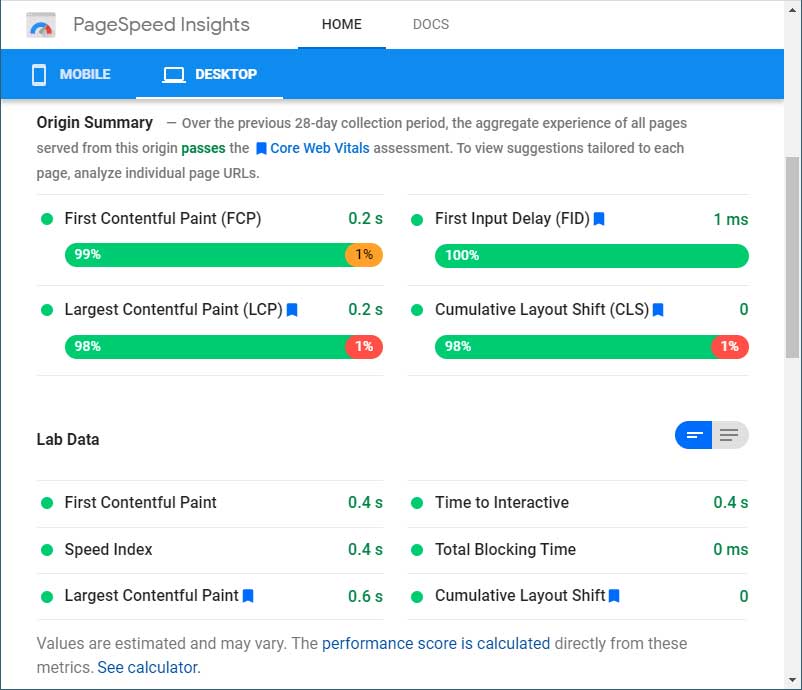The width and height of the screenshot is (802, 690).
Task: Click the green 99% segment of the FCP bar
Action: pos(206,255)
